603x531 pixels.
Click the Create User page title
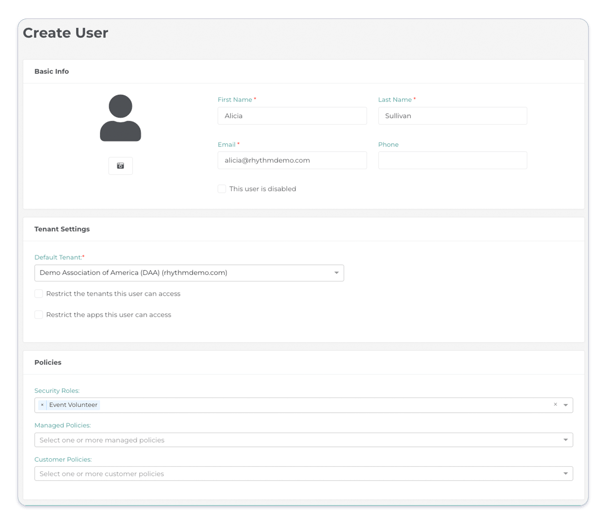tap(65, 33)
